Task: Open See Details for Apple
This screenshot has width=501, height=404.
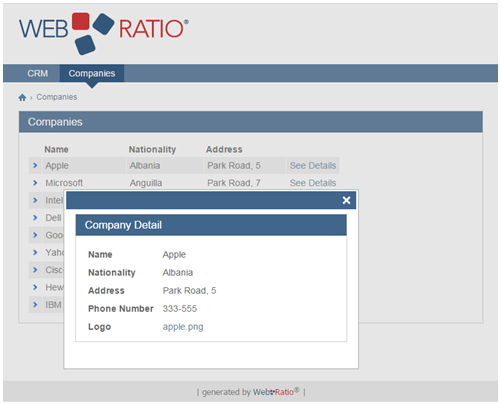Action: coord(313,165)
